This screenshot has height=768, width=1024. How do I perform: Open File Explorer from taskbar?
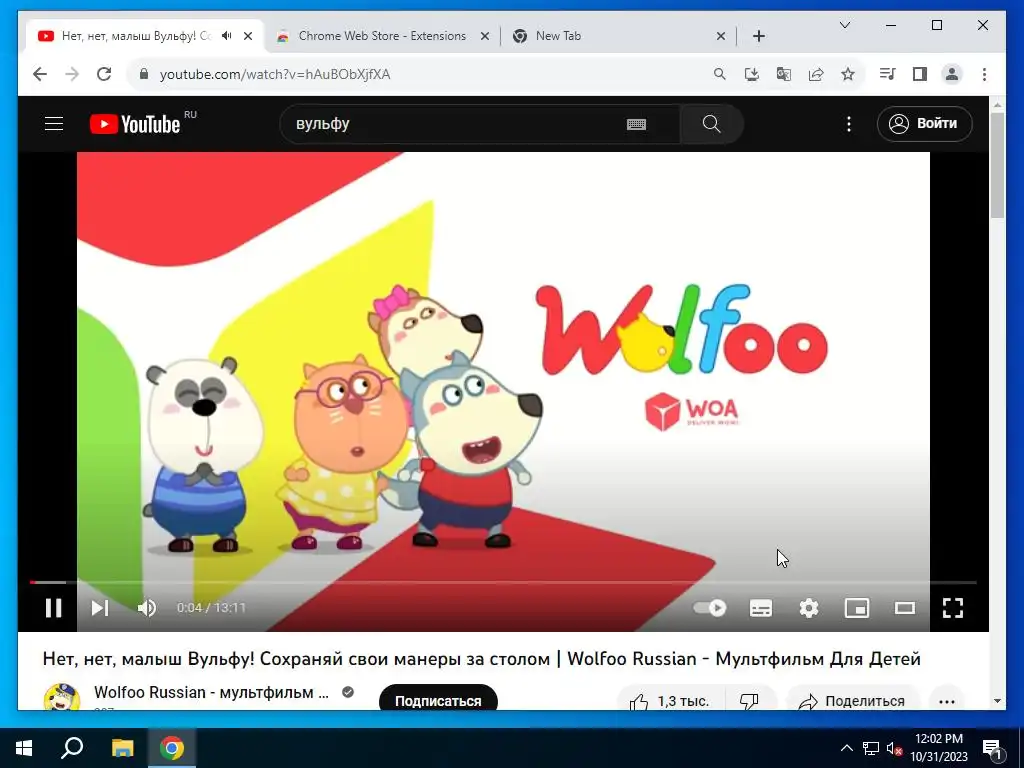(122, 748)
